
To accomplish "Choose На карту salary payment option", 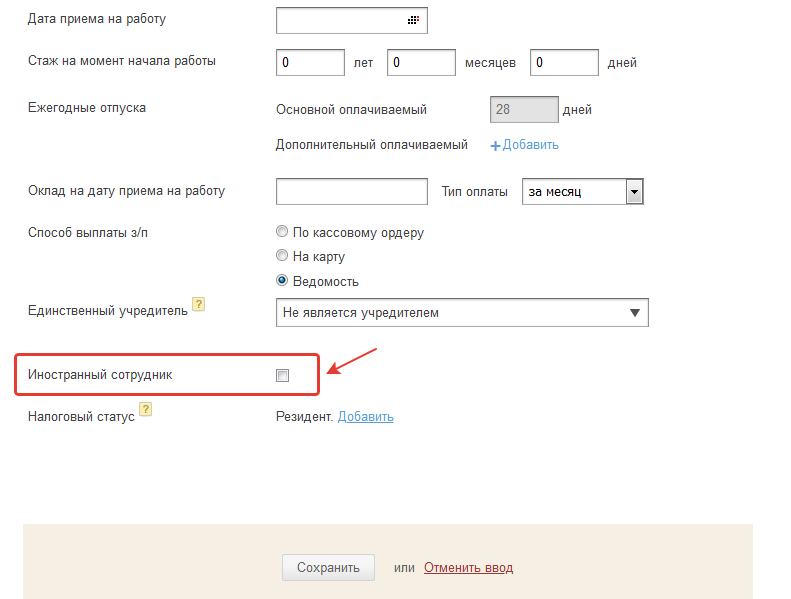I will pyautogui.click(x=282, y=256).
